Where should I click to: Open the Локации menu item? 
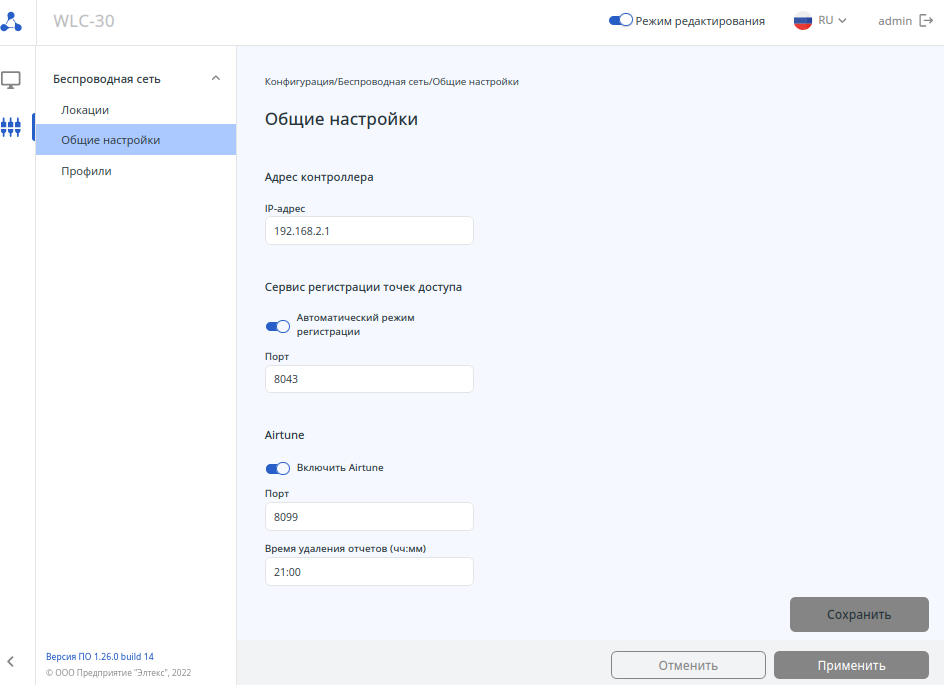pos(85,110)
